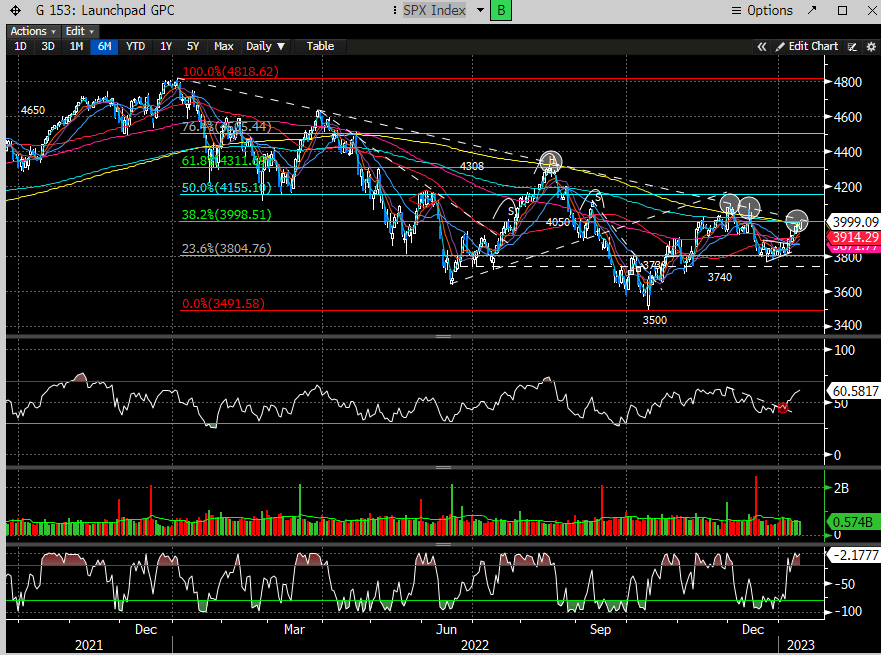Click the 23.6%(3804.76) Fibonacci label
The width and height of the screenshot is (881, 655).
(226, 248)
